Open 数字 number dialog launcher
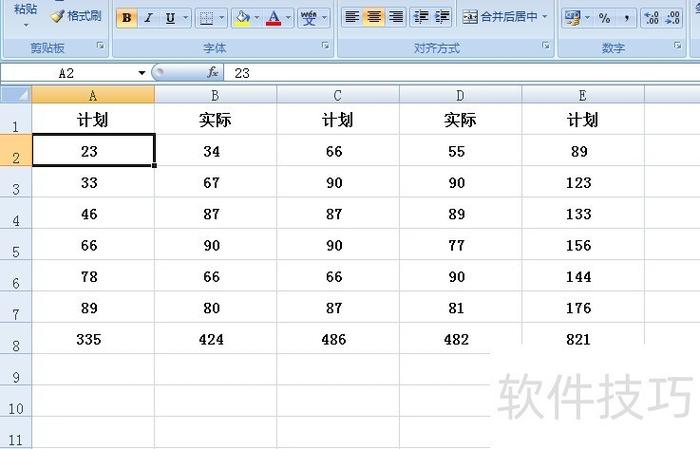Image resolution: width=700 pixels, height=449 pixels. click(x=678, y=46)
